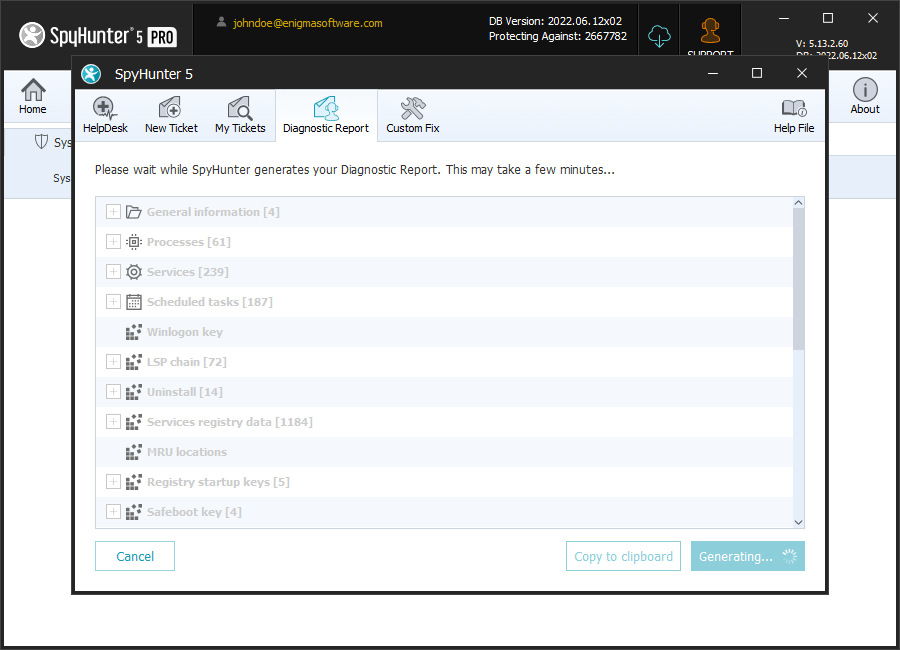Click the Generating... button

click(x=747, y=556)
